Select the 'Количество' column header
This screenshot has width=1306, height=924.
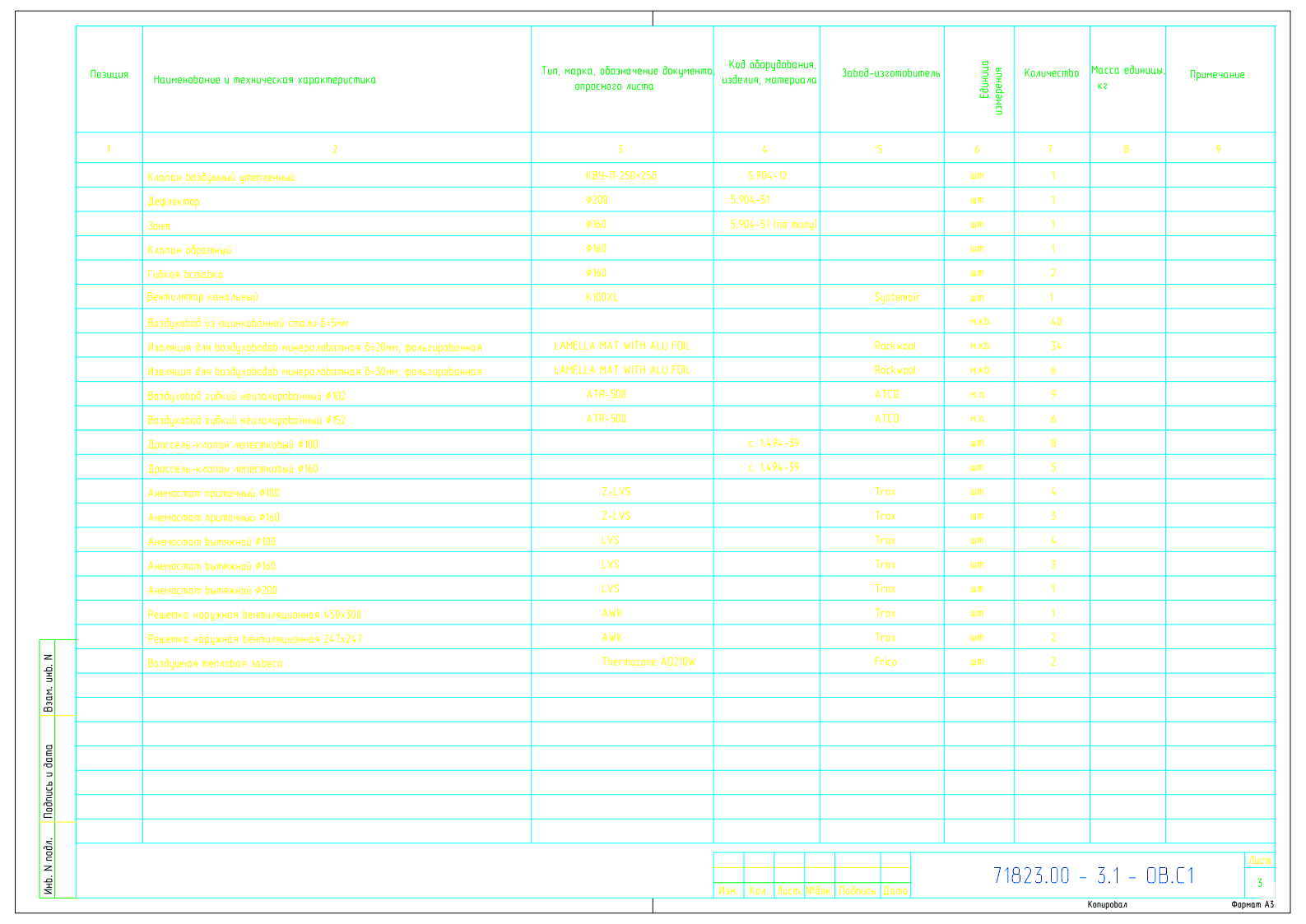[1051, 73]
